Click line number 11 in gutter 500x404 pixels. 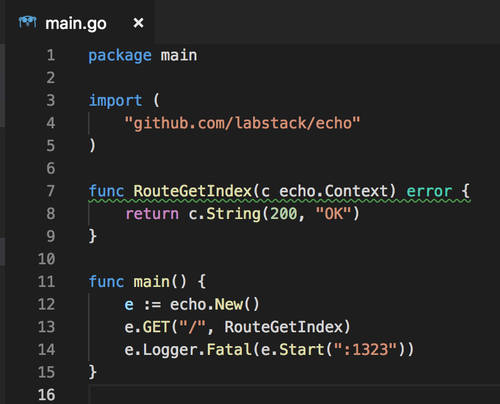[46, 282]
